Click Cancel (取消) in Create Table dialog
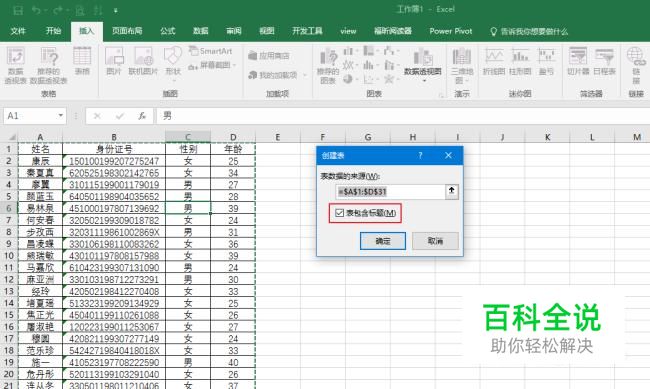The image size is (650, 389). coord(435,241)
